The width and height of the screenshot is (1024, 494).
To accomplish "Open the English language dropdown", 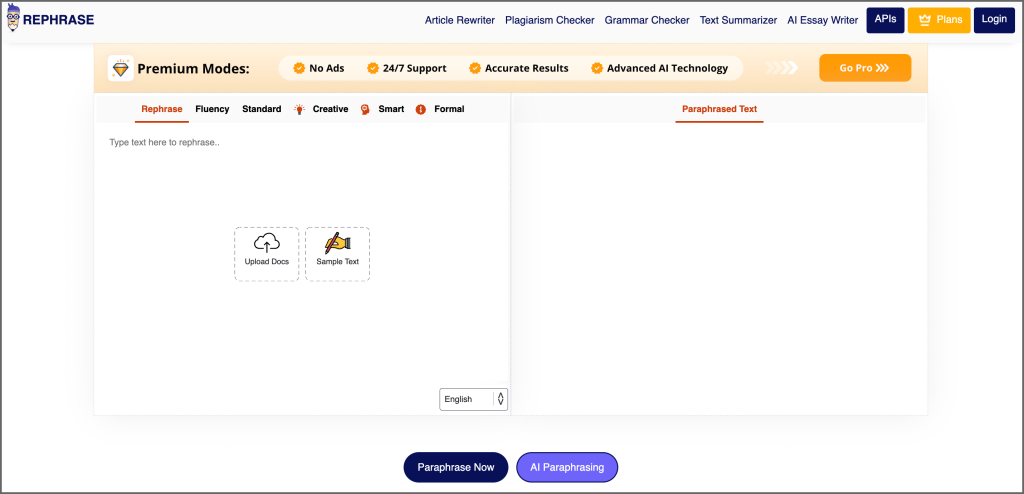I will (x=473, y=399).
